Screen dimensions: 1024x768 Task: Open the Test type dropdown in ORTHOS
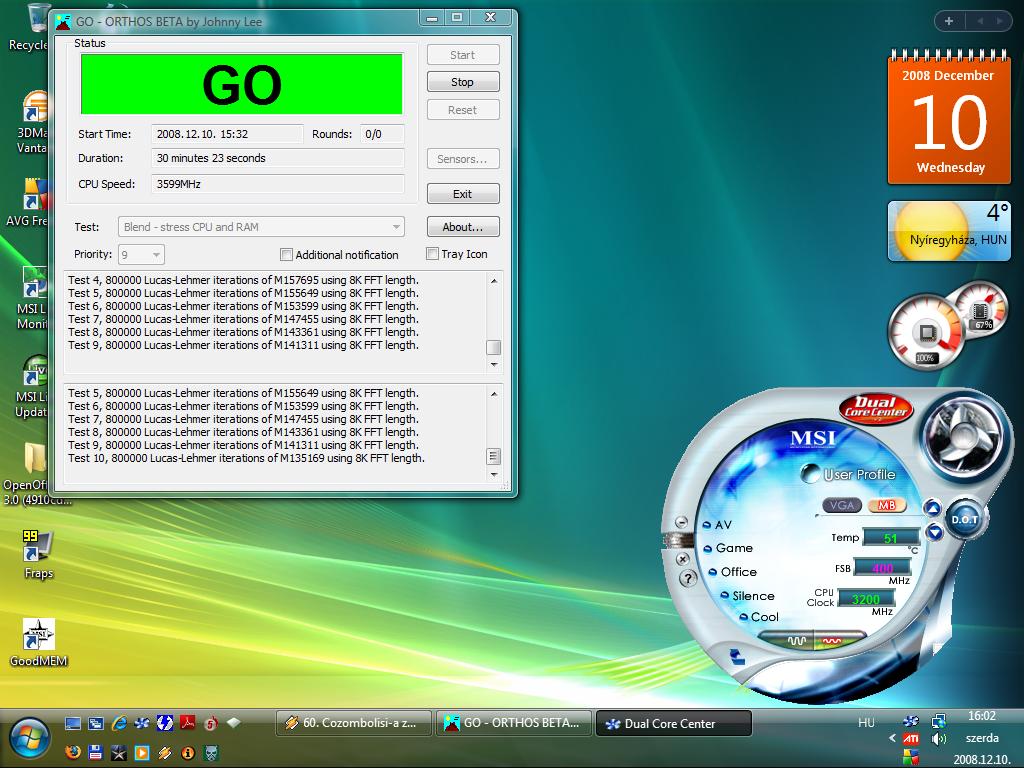click(x=261, y=227)
